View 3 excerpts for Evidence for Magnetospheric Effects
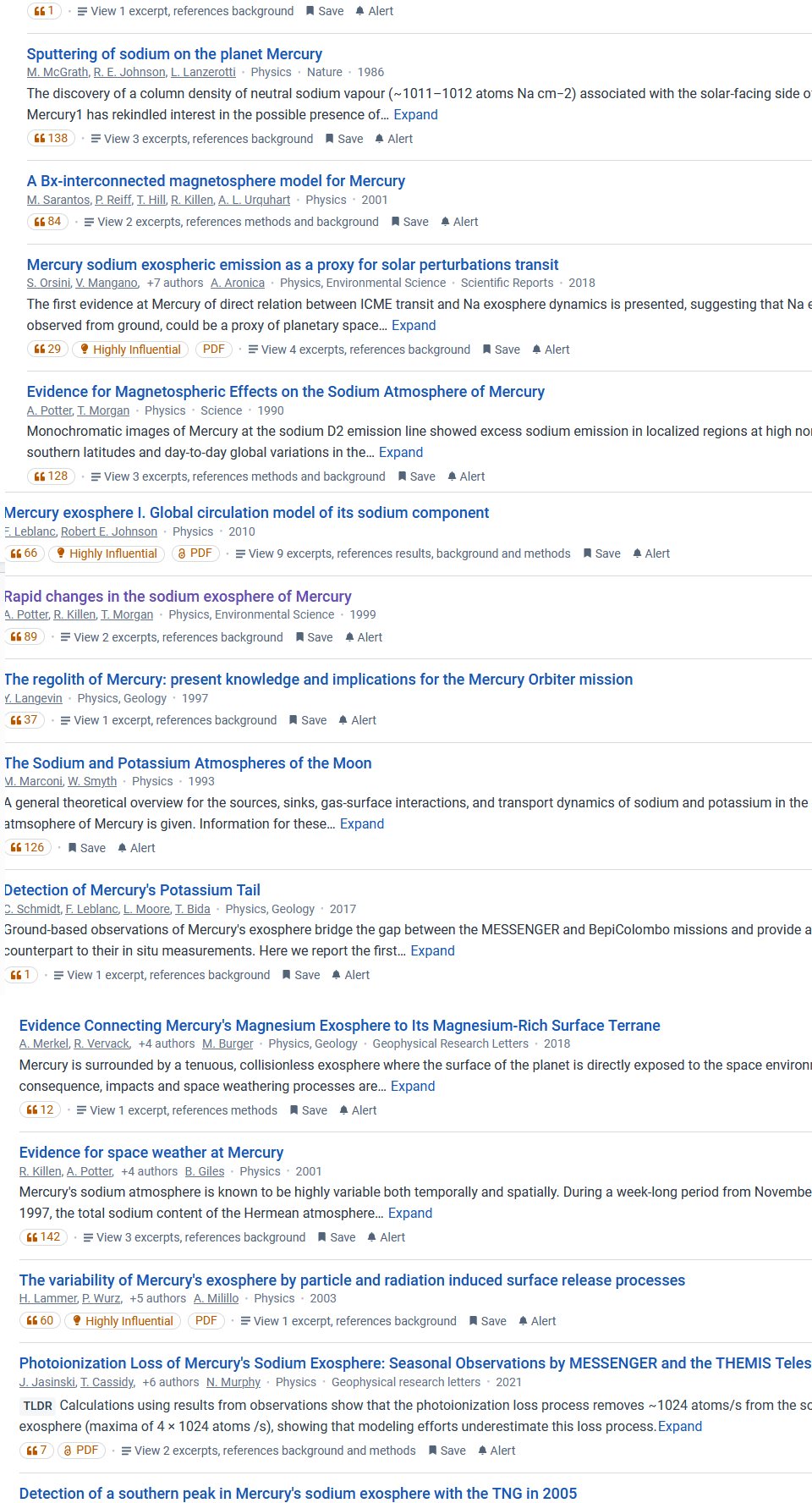 point(237,476)
